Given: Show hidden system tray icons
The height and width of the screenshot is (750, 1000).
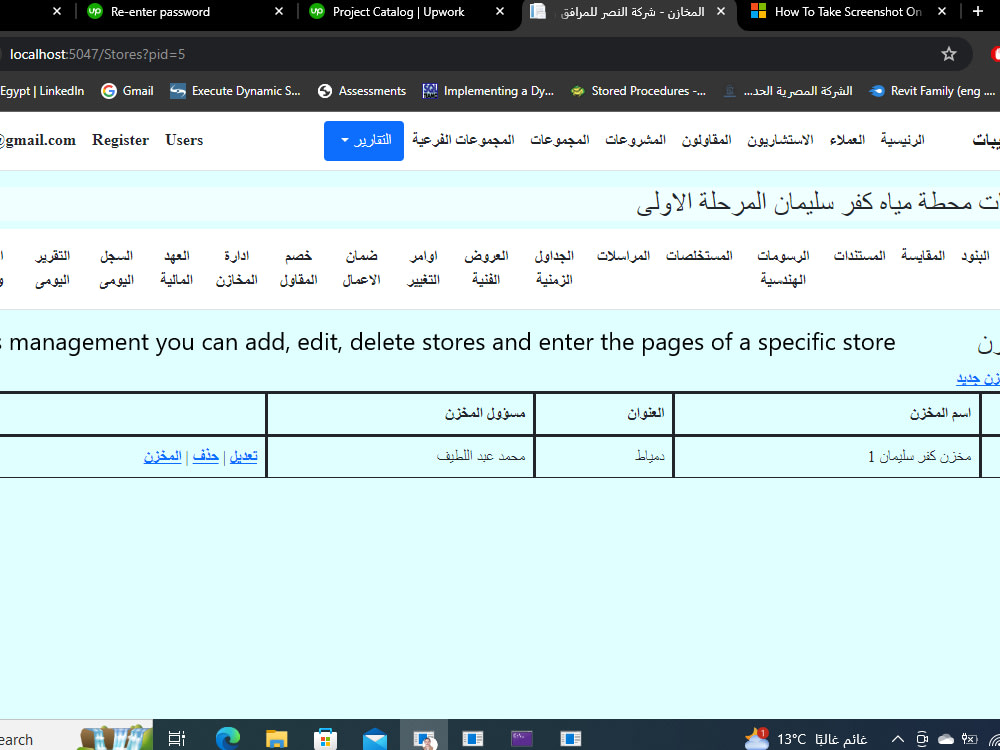Looking at the screenshot, I should click(x=897, y=739).
